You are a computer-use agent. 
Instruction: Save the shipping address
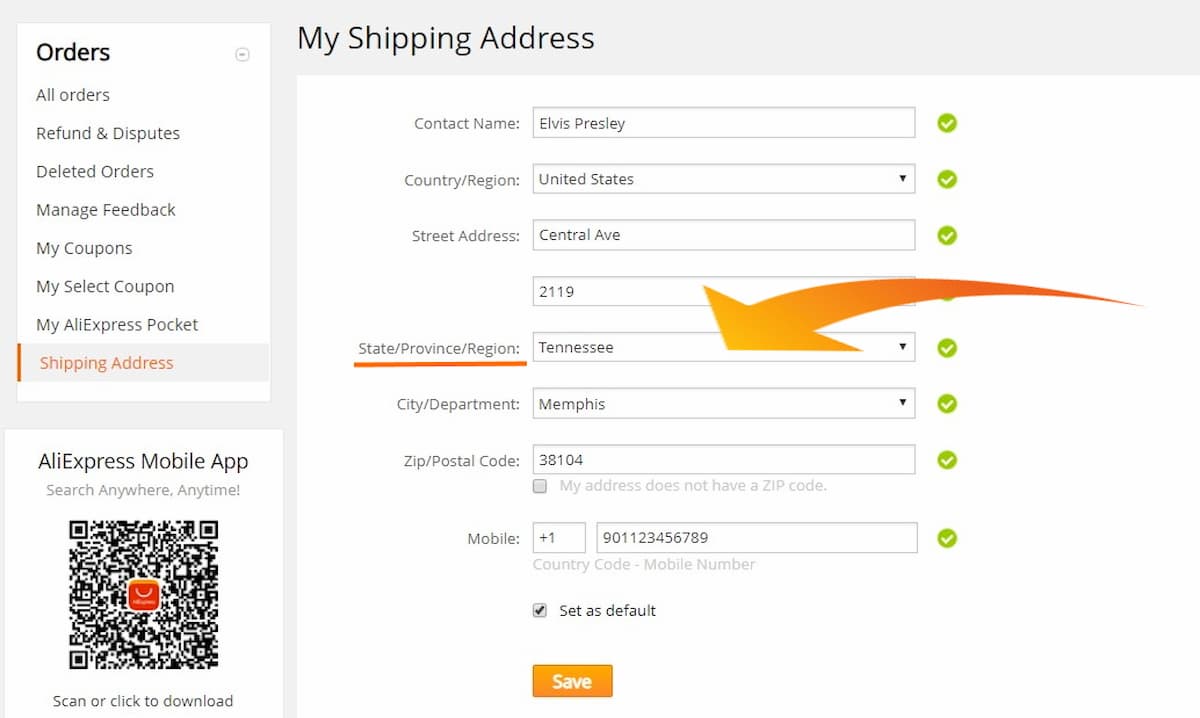(572, 681)
